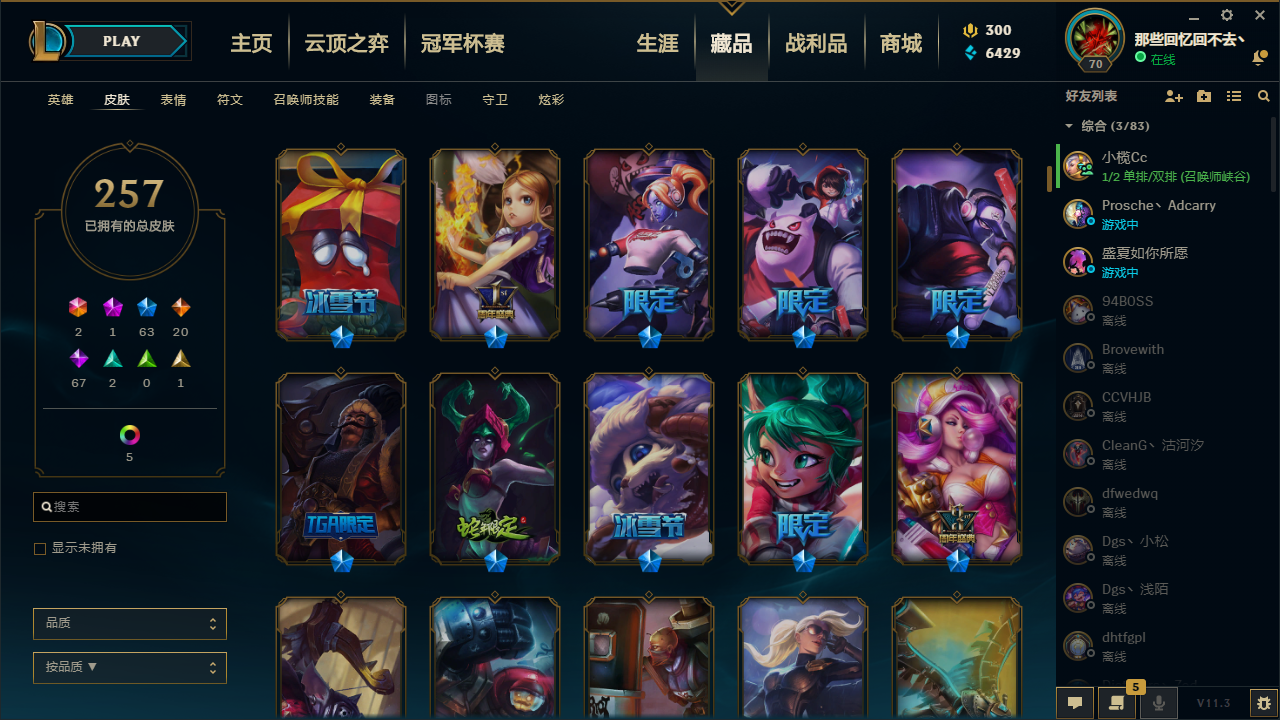Open the missions icon with badge 5
Viewport: 1280px width, 720px height.
pos(1117,703)
